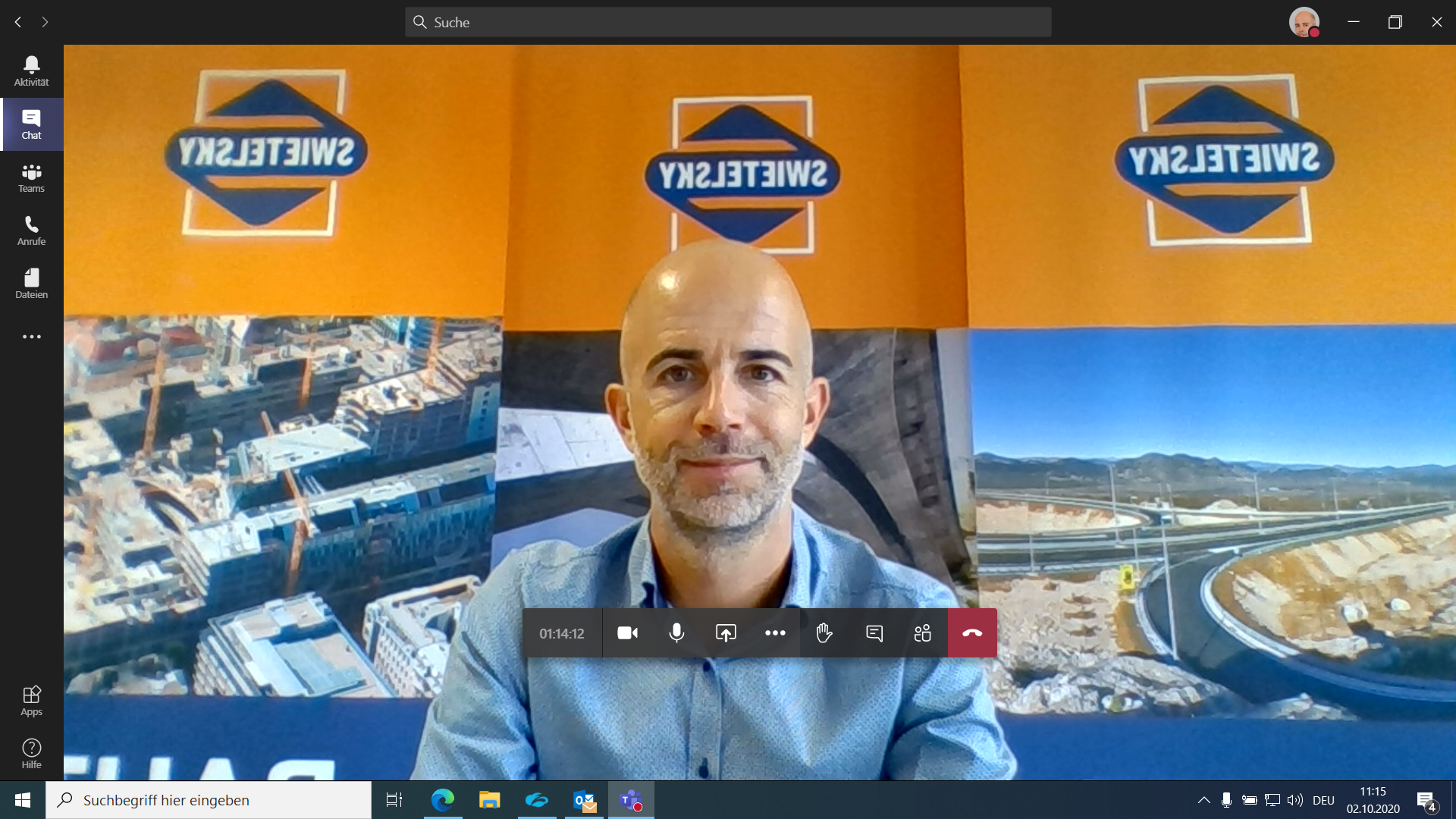The height and width of the screenshot is (819, 1456).
Task: Open the DEU language selector
Action: 1323,800
